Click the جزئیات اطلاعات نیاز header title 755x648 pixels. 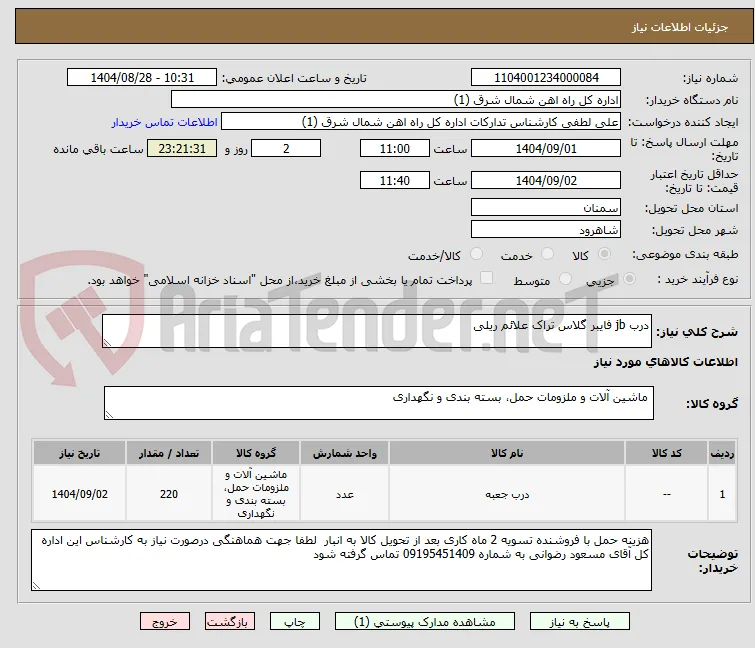pos(679,27)
